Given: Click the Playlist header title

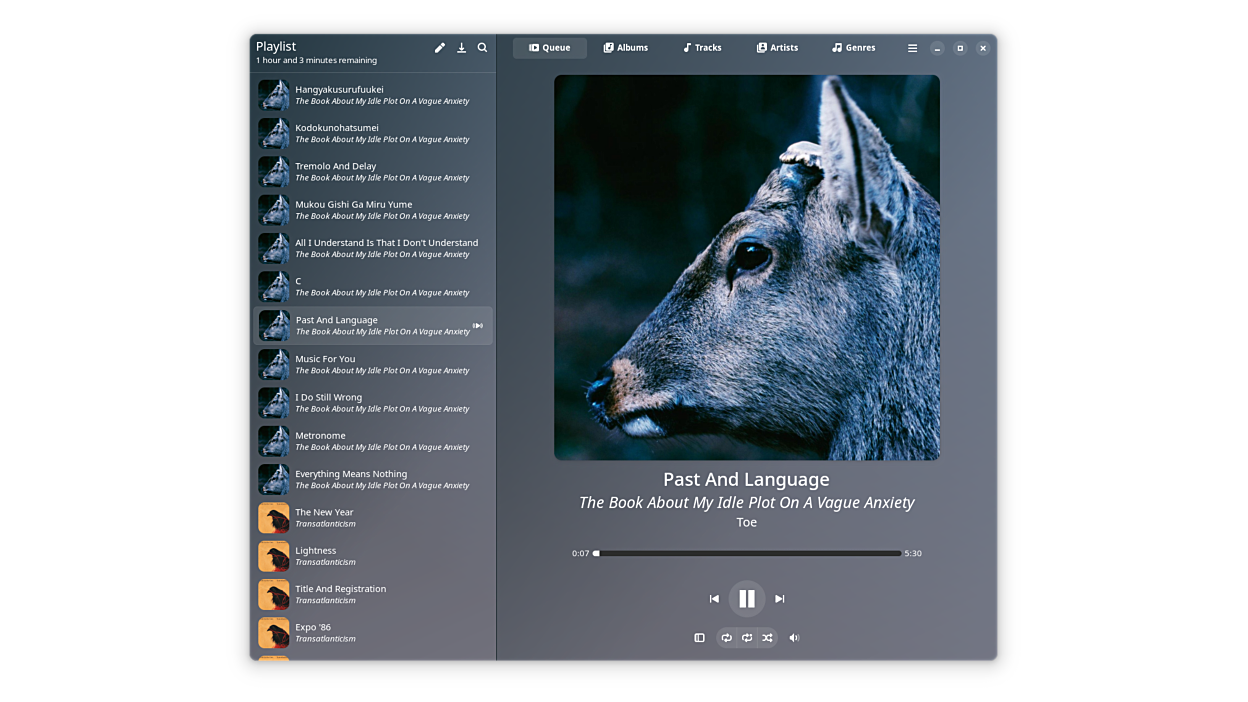Looking at the screenshot, I should tap(276, 46).
